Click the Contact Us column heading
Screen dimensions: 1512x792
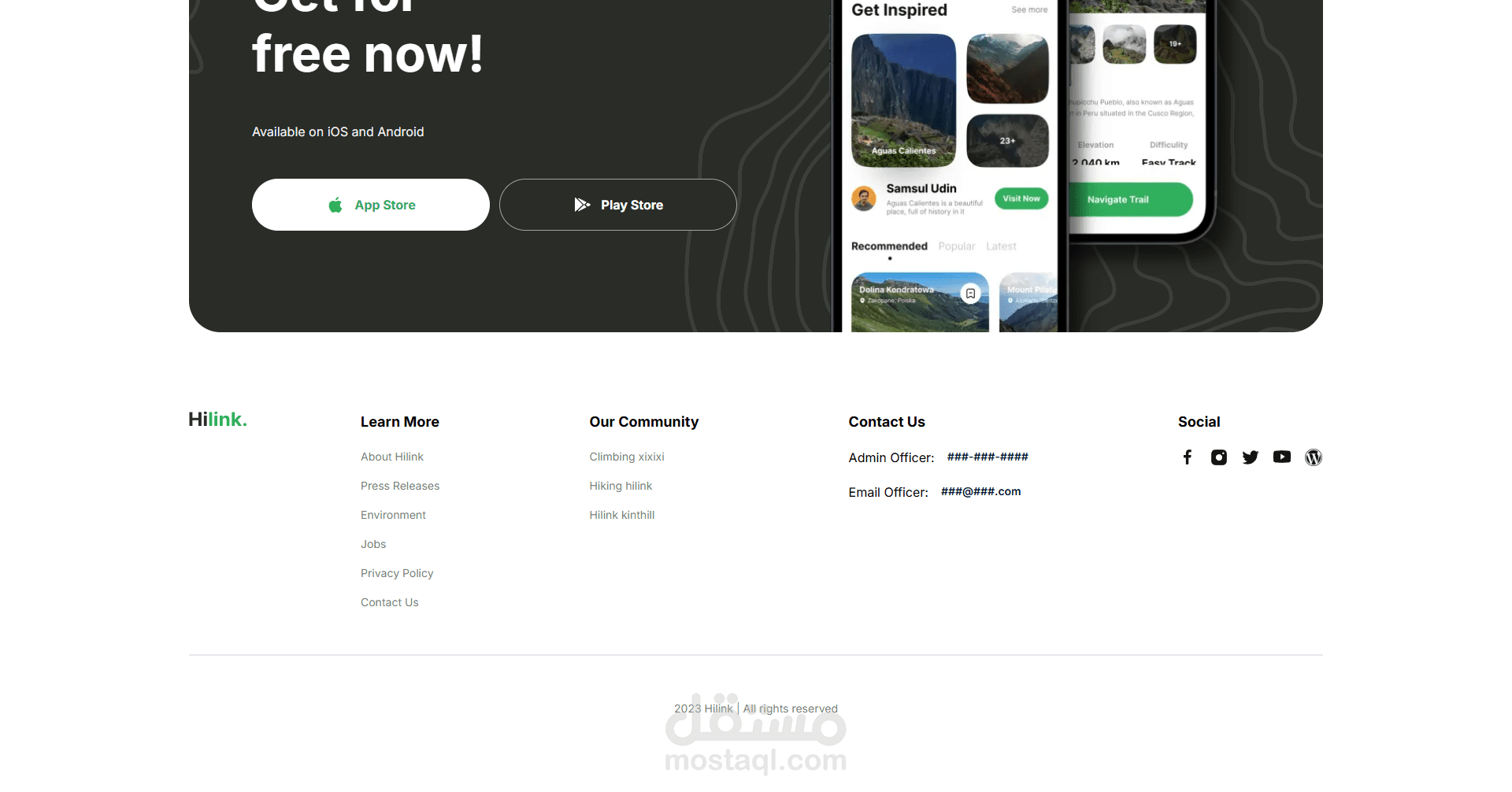coord(887,422)
